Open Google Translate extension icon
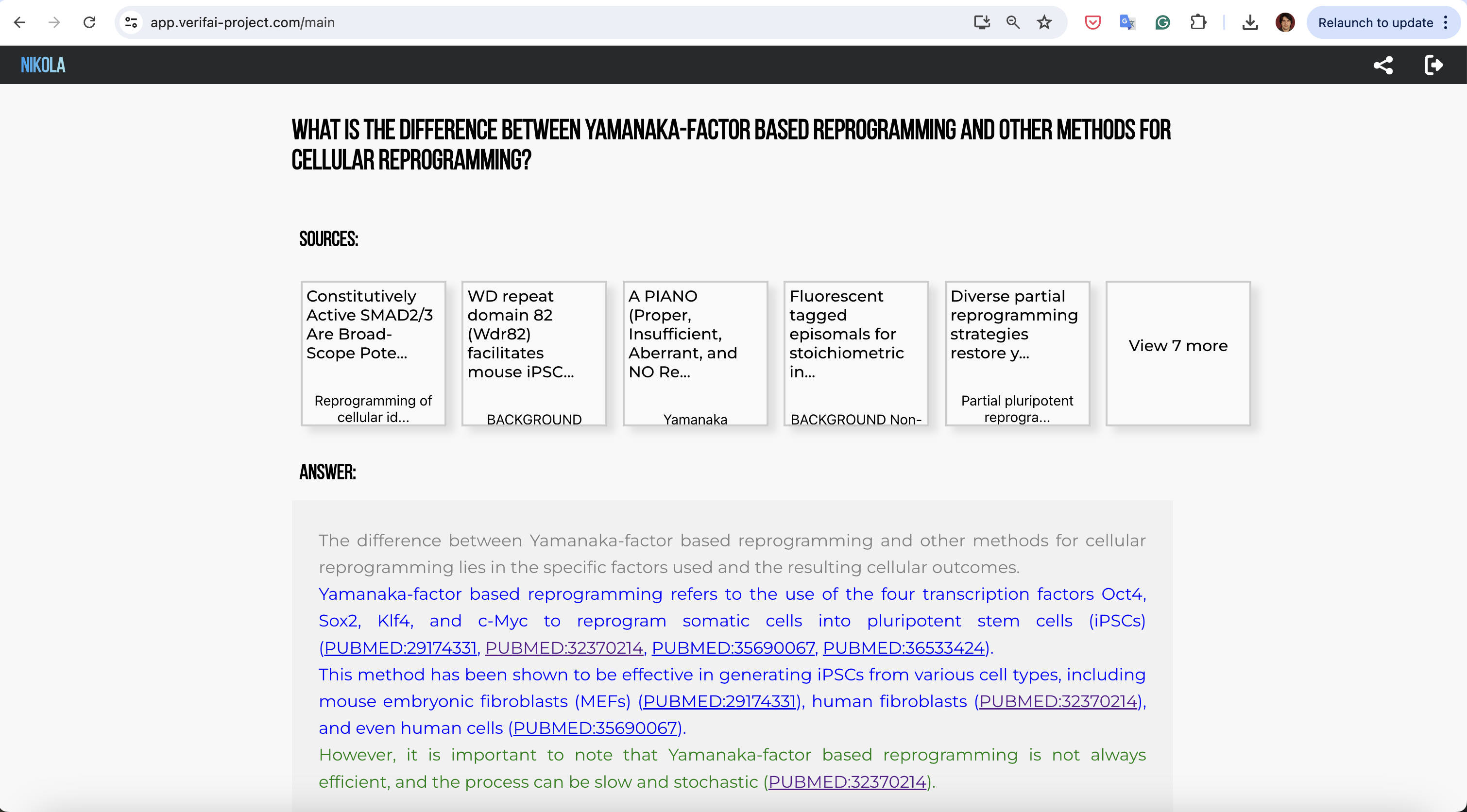Viewport: 1467px width, 812px height. [x=1127, y=22]
